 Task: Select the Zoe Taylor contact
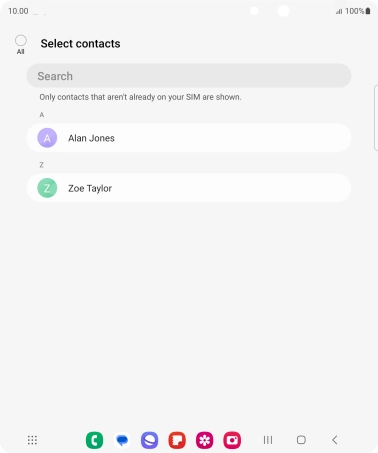pyautogui.click(x=189, y=188)
